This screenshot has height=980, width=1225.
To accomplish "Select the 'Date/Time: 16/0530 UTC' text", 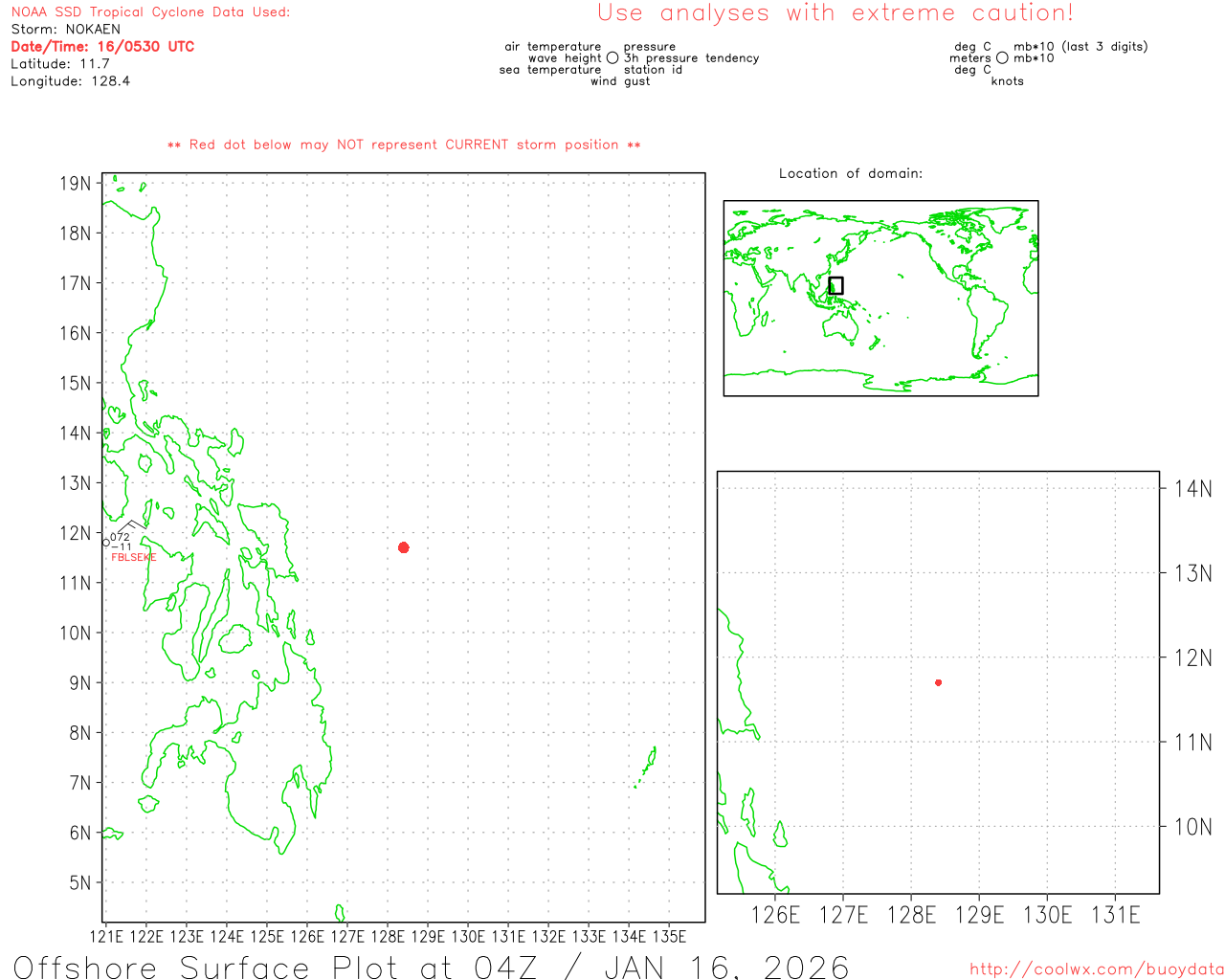I will (x=102, y=47).
